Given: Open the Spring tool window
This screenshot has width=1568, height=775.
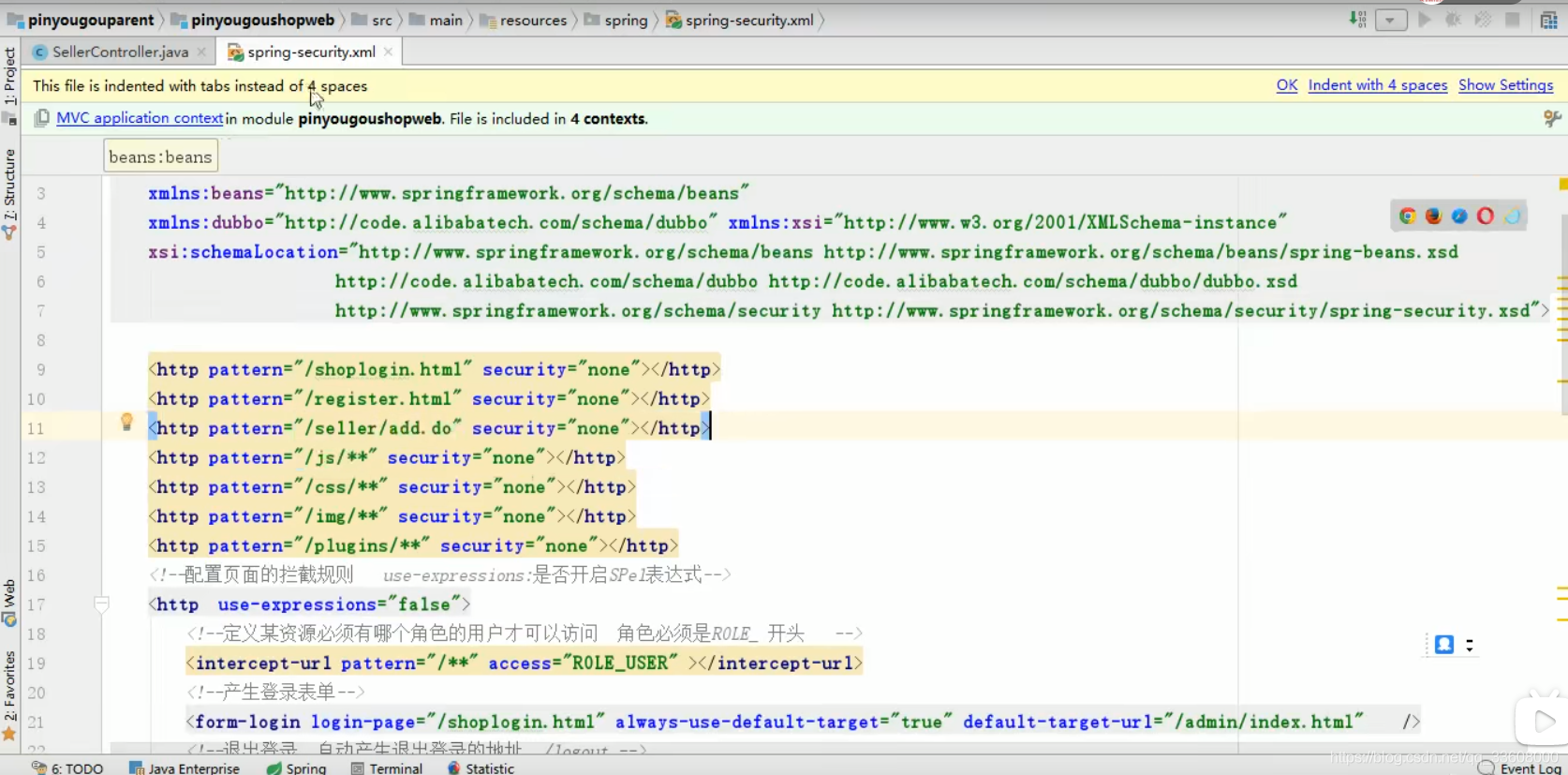Looking at the screenshot, I should [x=296, y=768].
